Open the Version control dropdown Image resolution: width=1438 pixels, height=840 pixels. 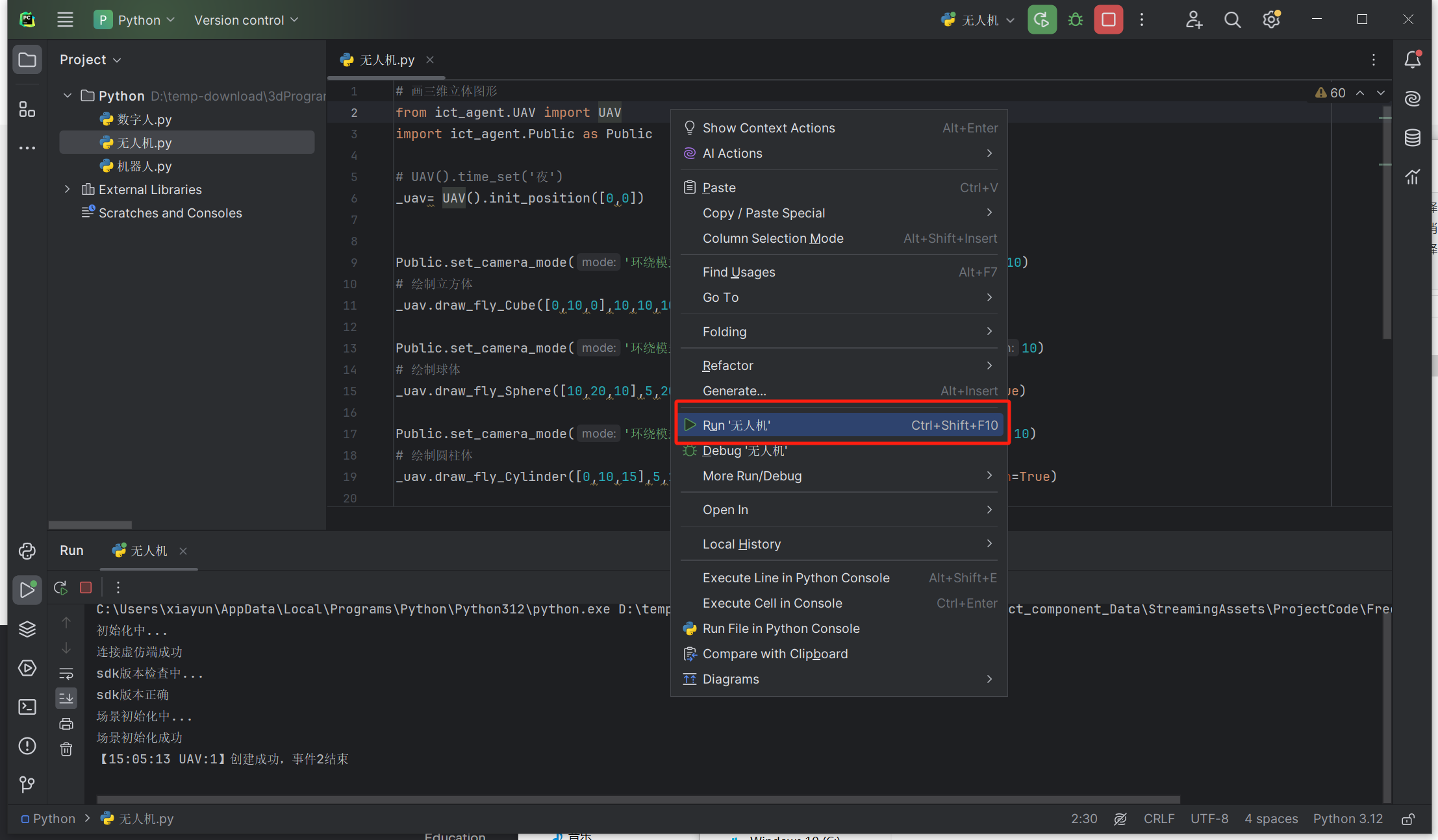point(246,20)
